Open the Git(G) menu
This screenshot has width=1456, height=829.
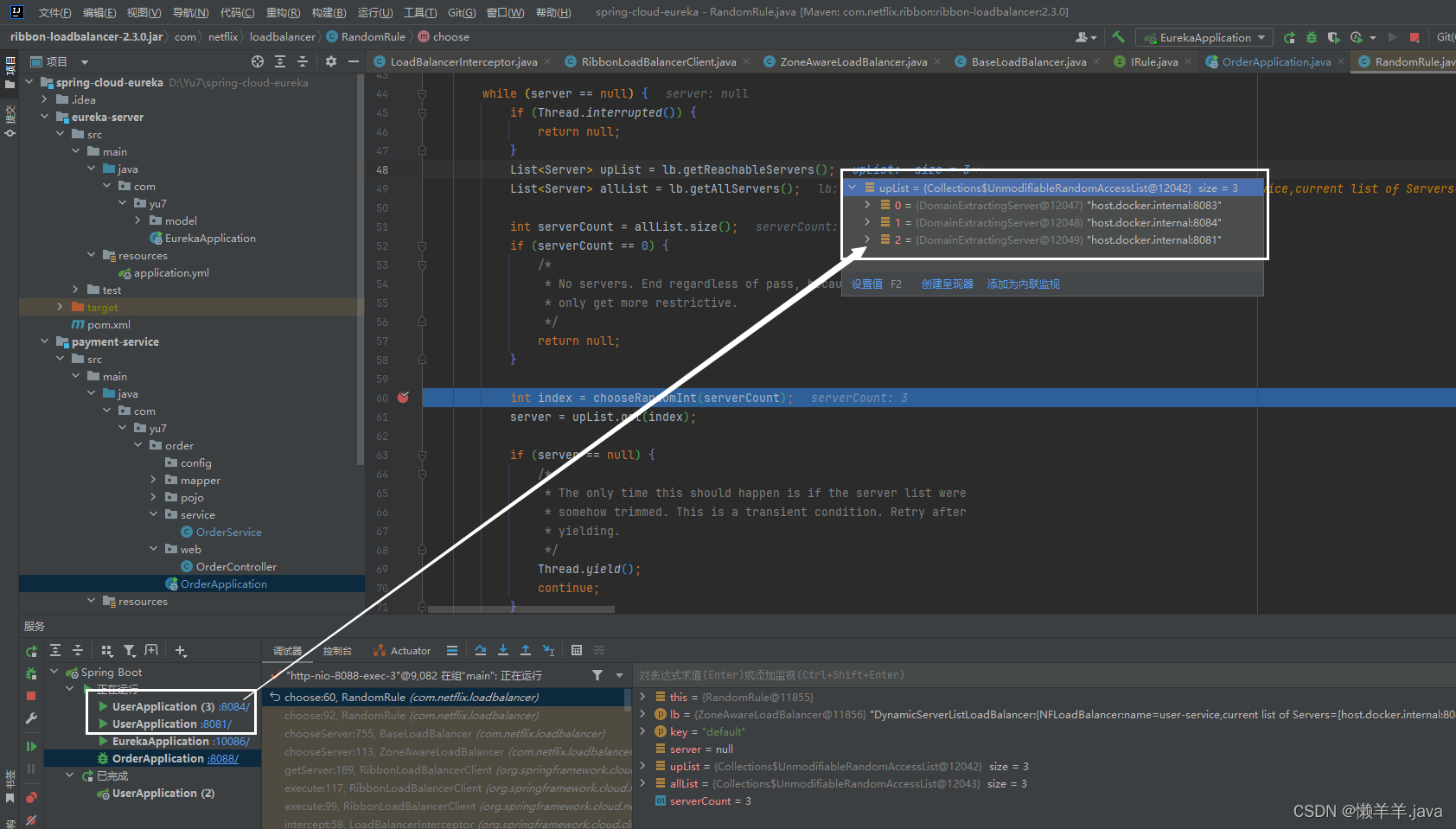pos(462,12)
